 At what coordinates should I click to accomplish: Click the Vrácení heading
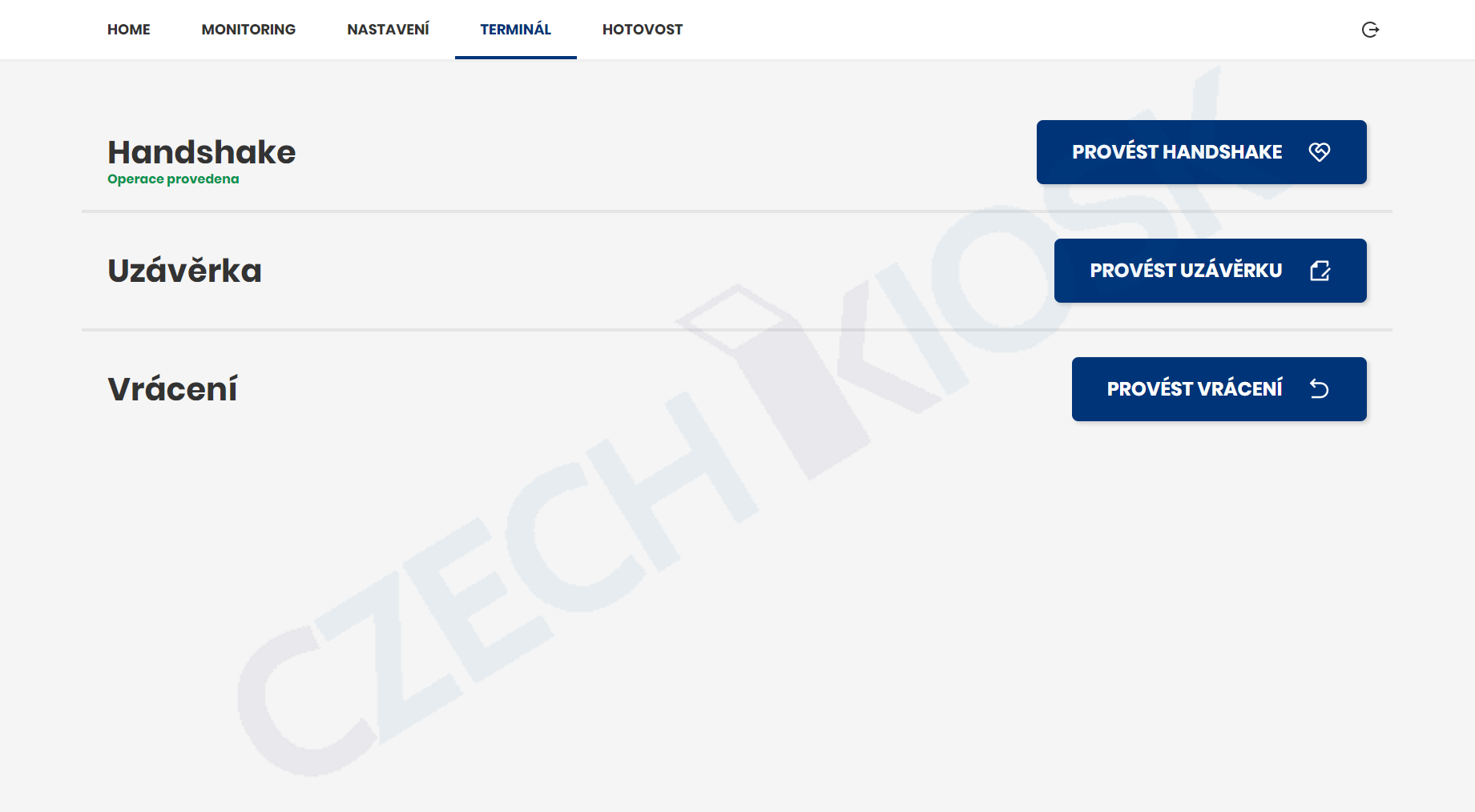coord(172,389)
